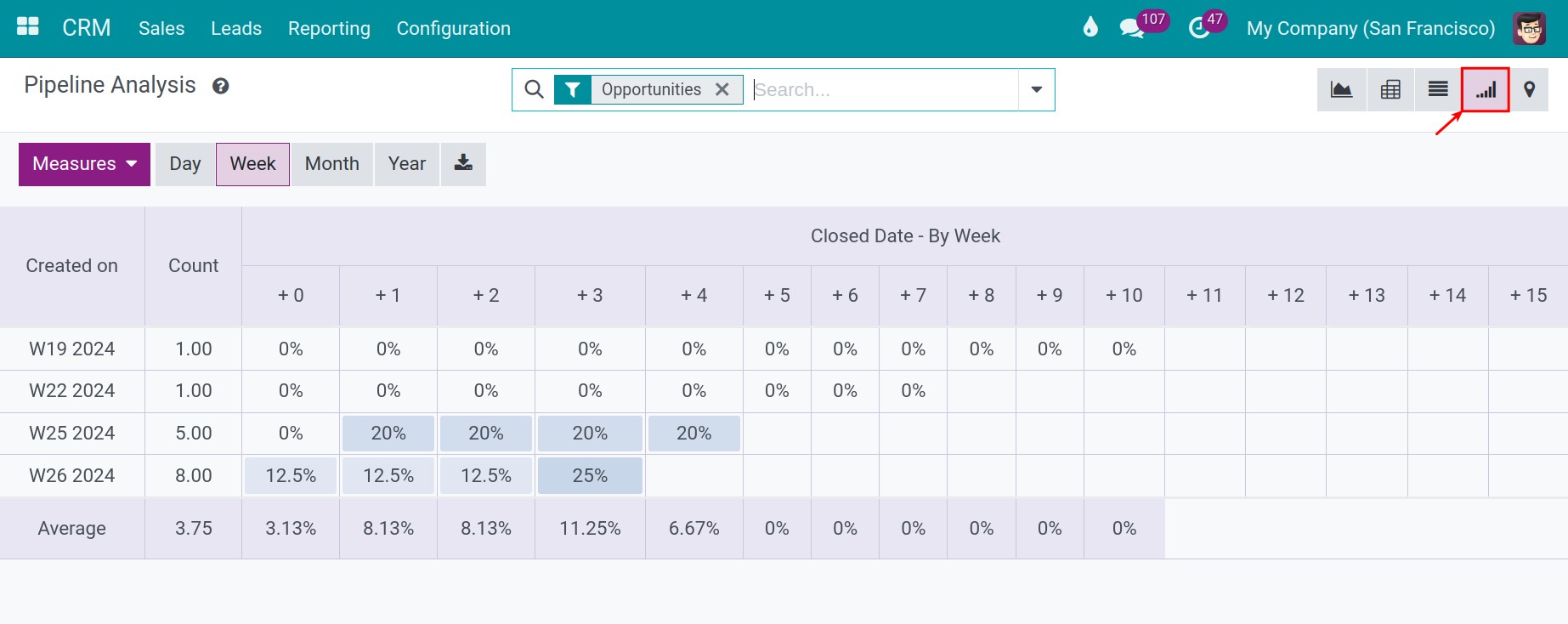Image resolution: width=1568 pixels, height=624 pixels.
Task: Set interval to Year
Action: coord(407,164)
